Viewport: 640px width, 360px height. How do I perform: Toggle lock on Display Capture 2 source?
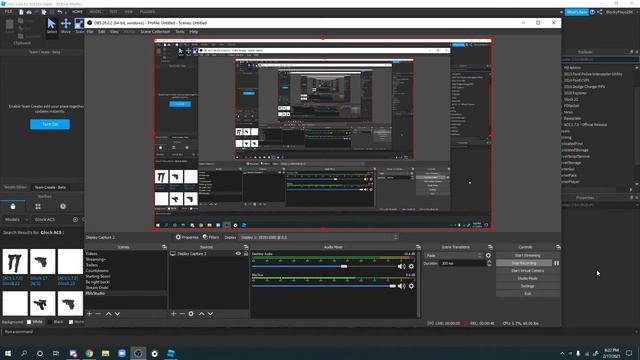(x=246, y=253)
